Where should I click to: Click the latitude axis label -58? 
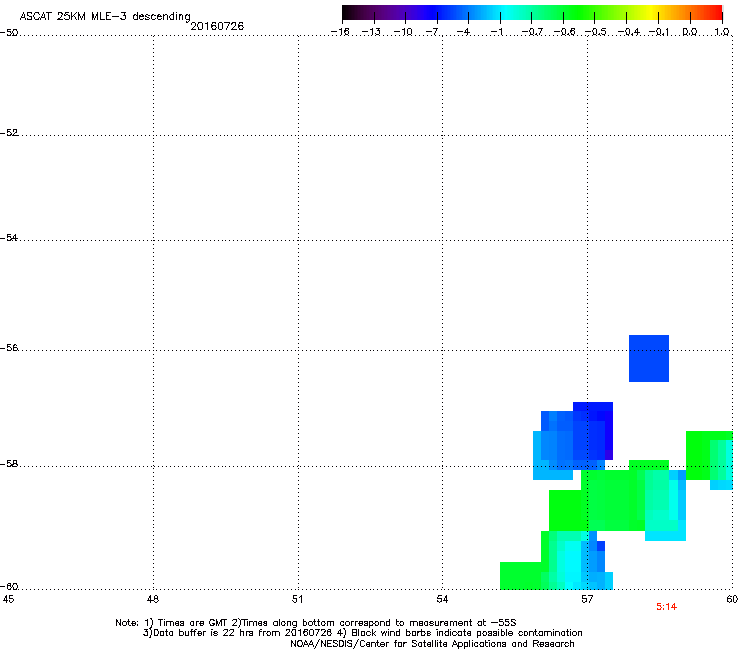[9, 464]
